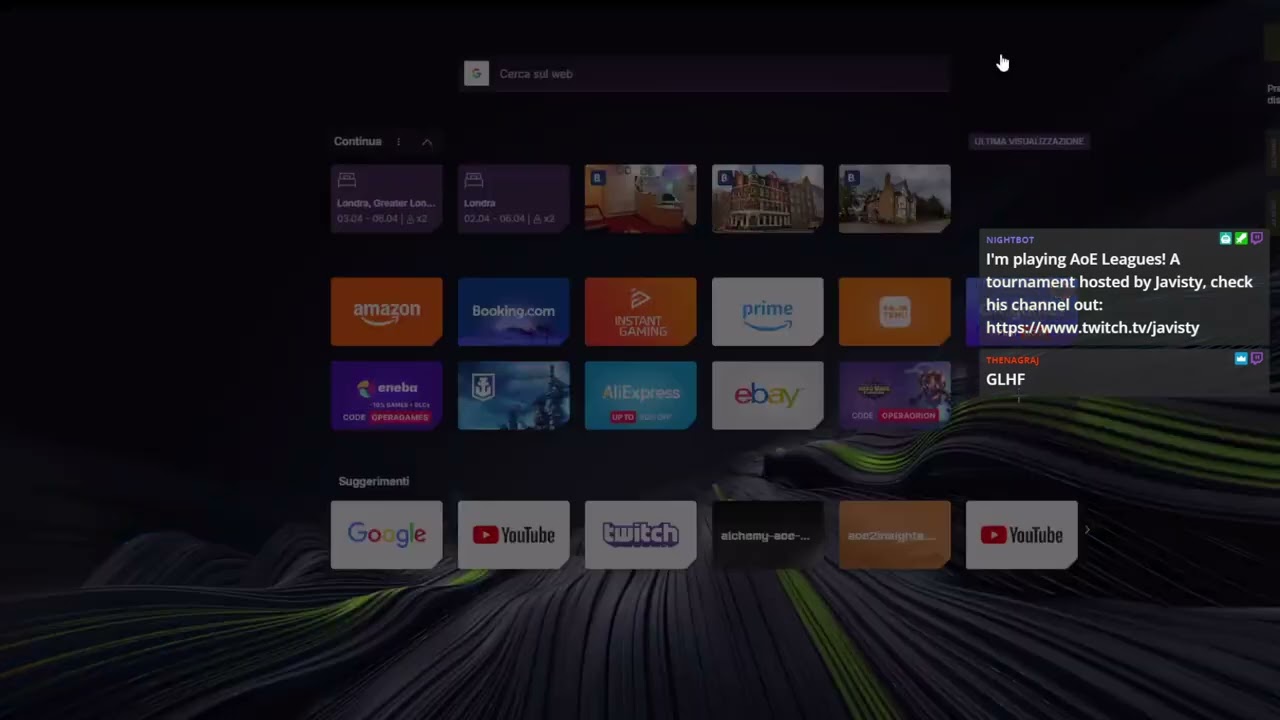Collapse the Continua section
The image size is (1280, 720).
tap(427, 142)
